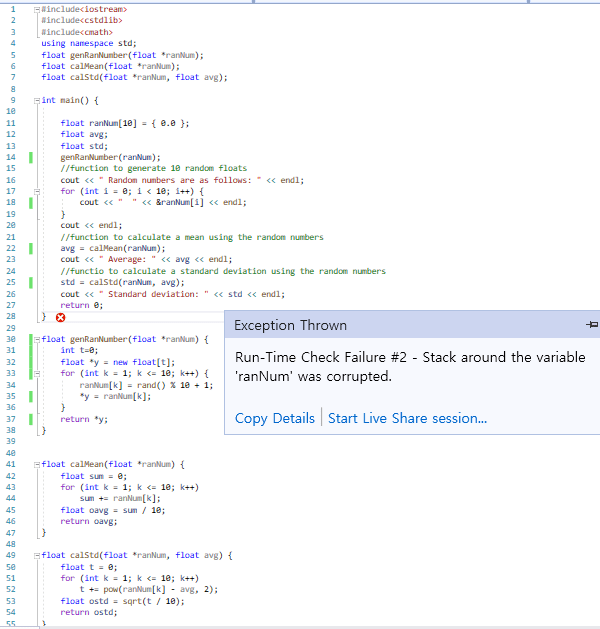Click the Copy Details link
Viewport: 600px width, 629px height.
(x=274, y=418)
